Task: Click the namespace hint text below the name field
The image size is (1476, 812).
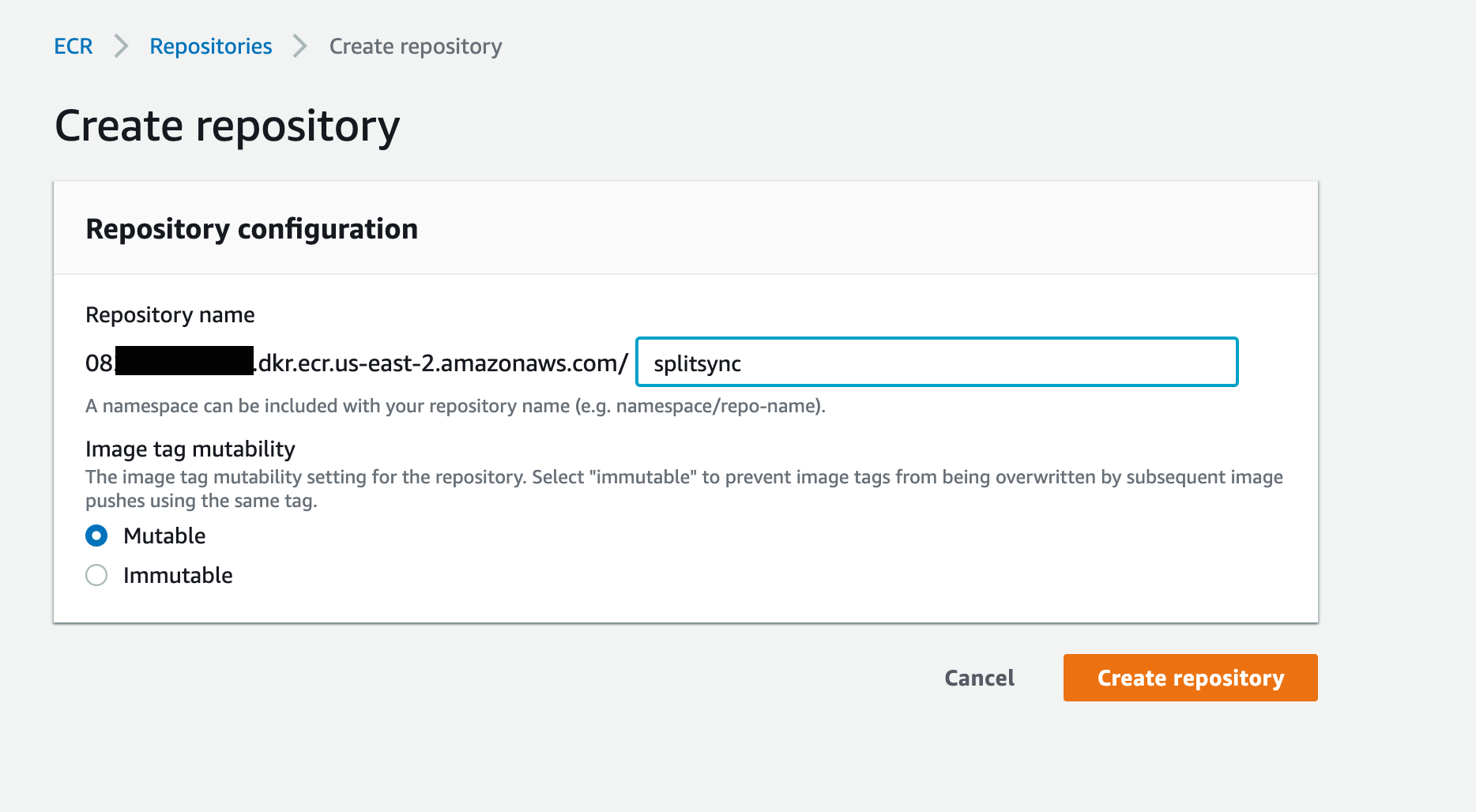Action: tap(455, 406)
